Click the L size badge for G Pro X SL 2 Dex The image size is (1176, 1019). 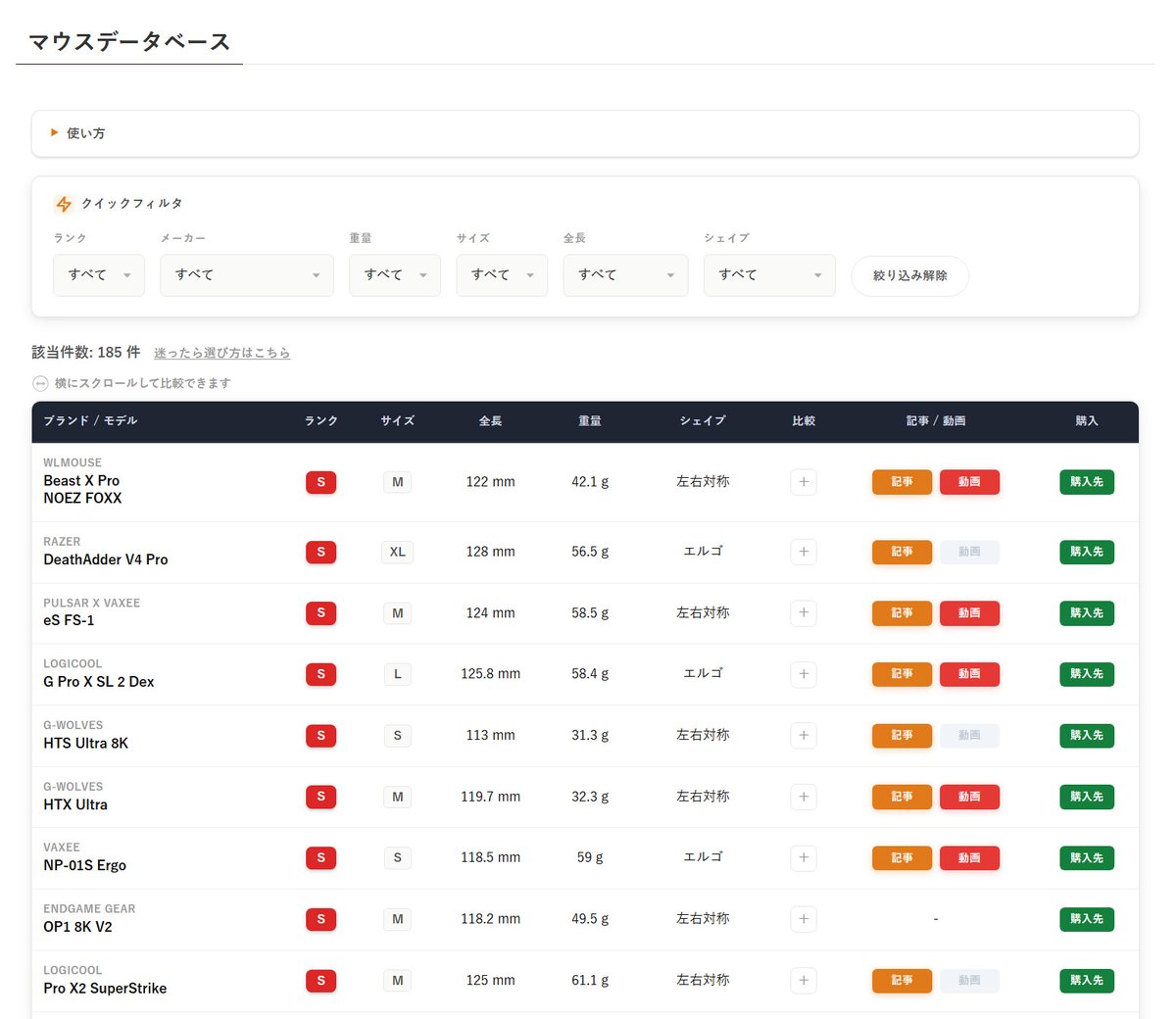[x=397, y=674]
